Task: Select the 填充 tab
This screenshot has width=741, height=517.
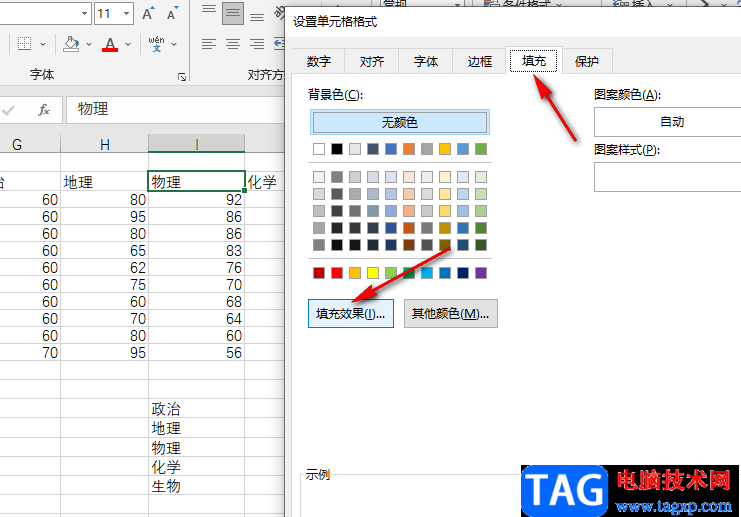Action: (x=534, y=60)
